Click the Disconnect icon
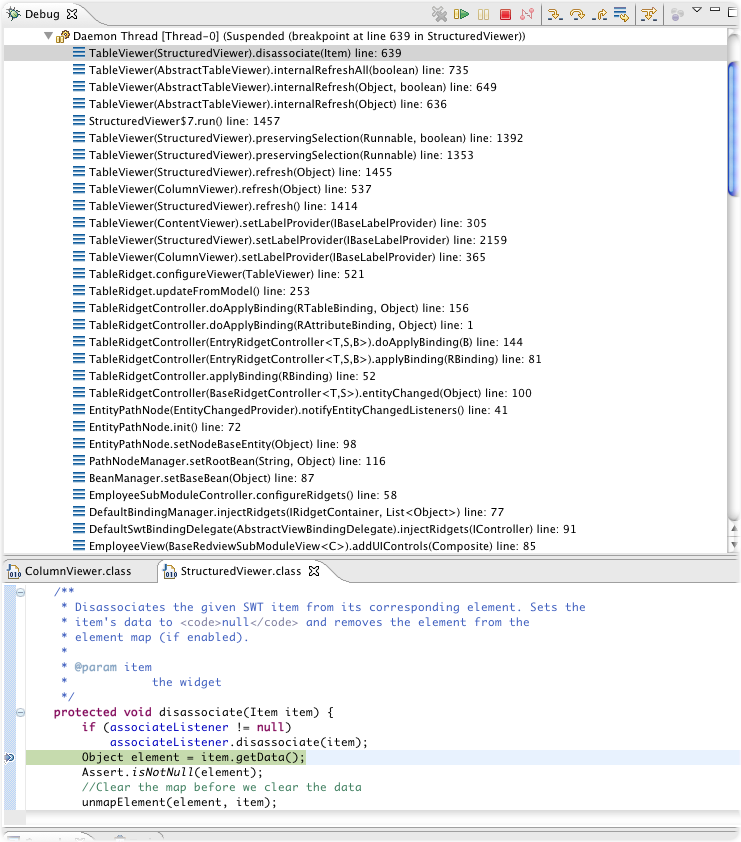Viewport: 741px width, 842px height. coord(527,14)
